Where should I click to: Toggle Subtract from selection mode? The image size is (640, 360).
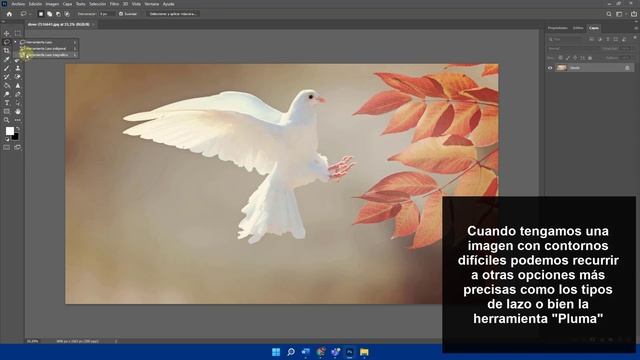point(58,14)
